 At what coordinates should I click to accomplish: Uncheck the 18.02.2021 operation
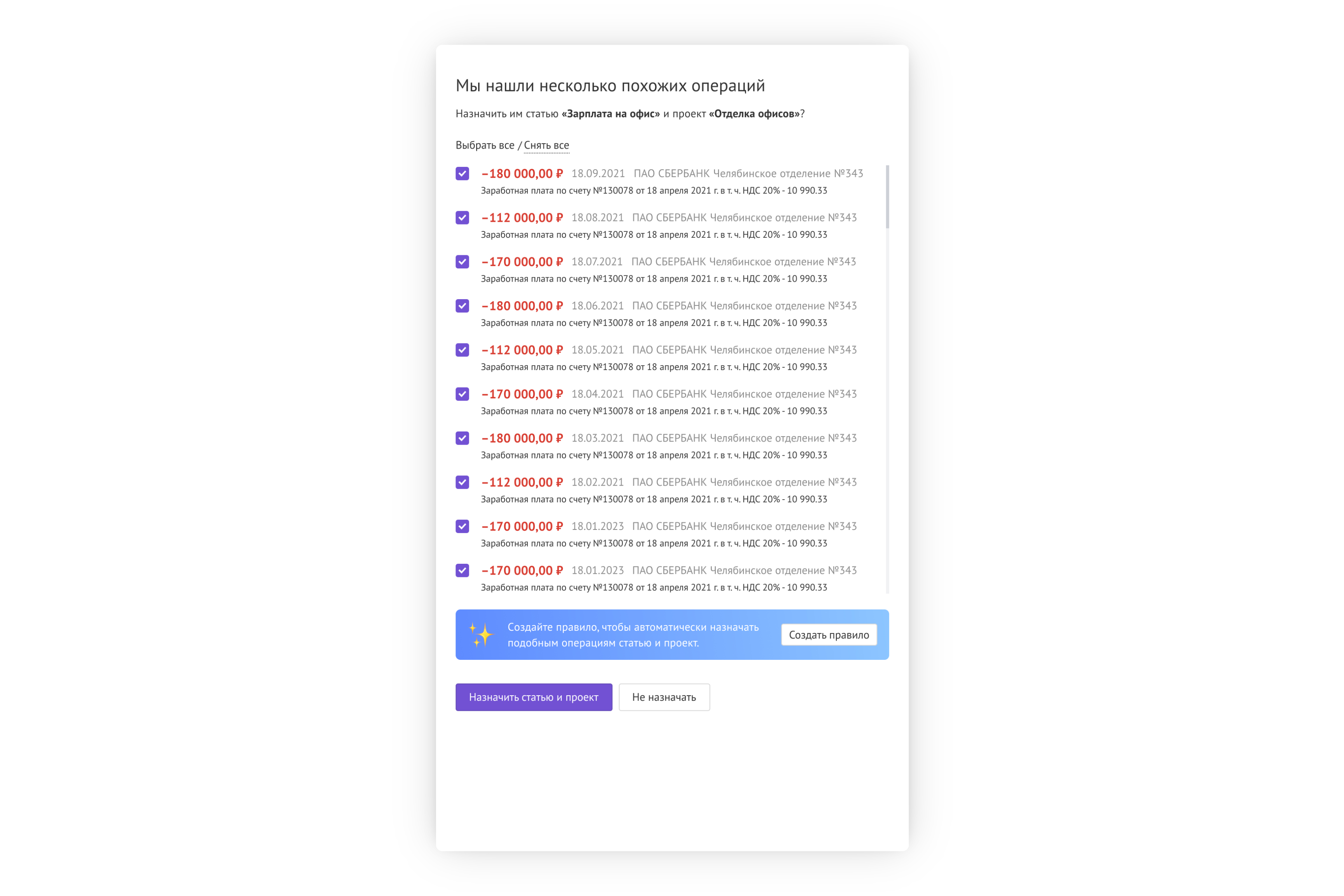[462, 482]
